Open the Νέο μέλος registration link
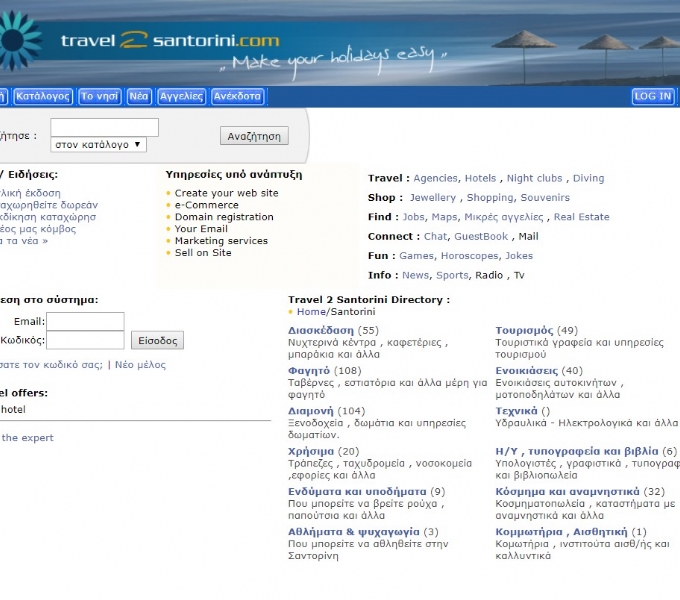Screen dimensions: 680x600 [x=140, y=365]
